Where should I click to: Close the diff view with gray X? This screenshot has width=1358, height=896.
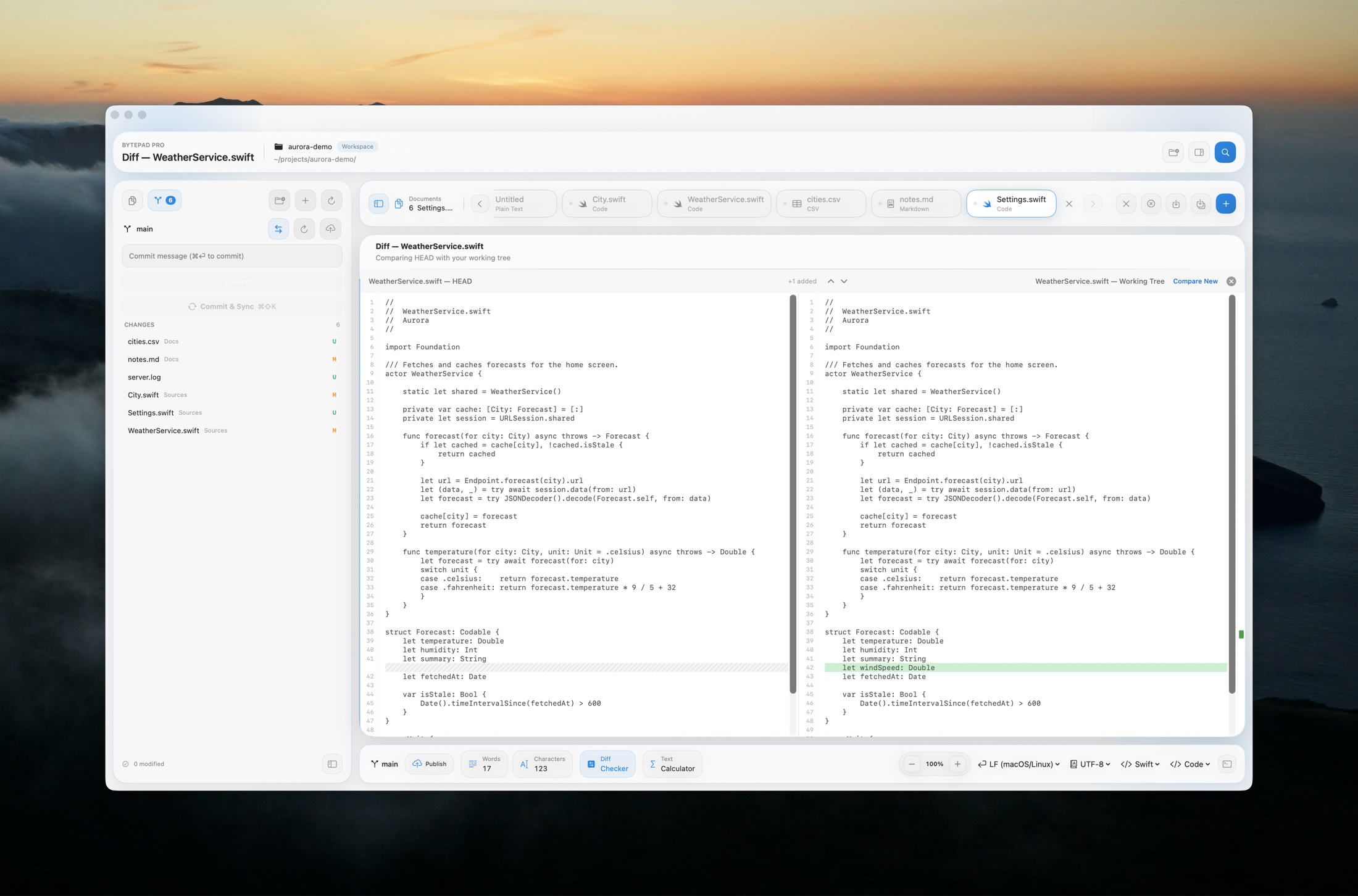[x=1231, y=281]
